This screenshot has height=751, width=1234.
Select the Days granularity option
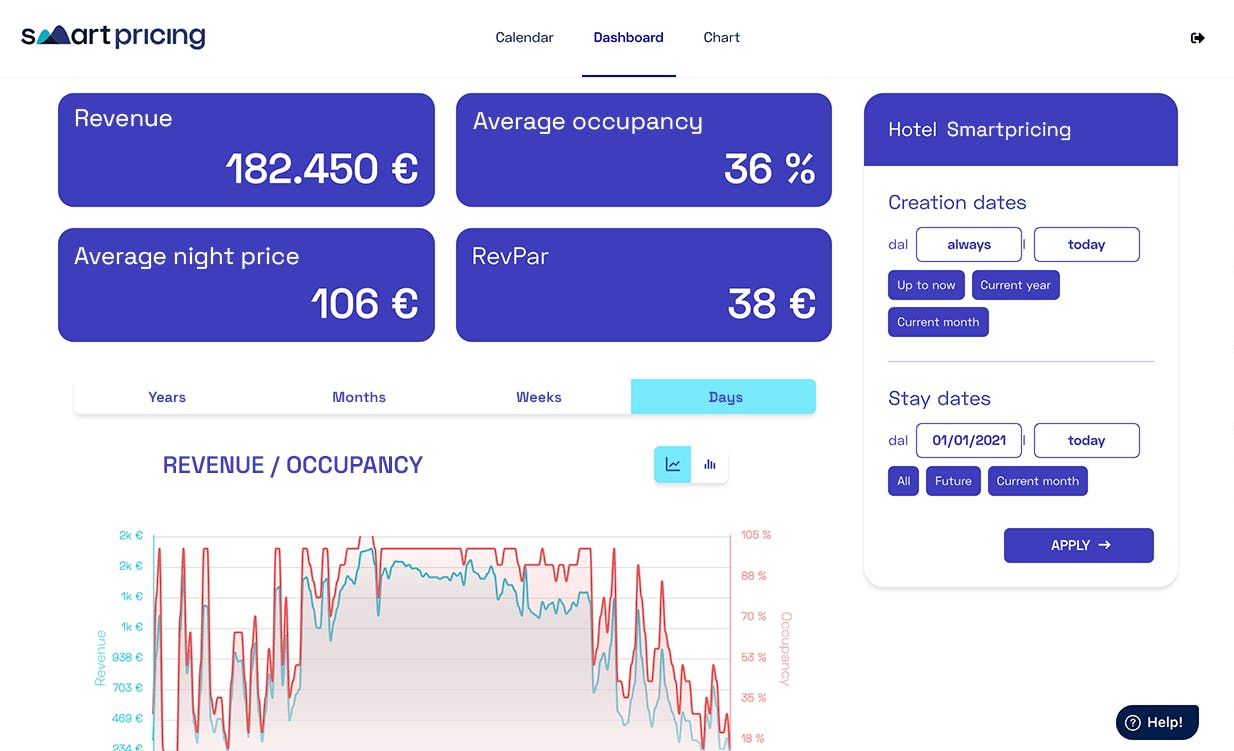[x=723, y=396]
